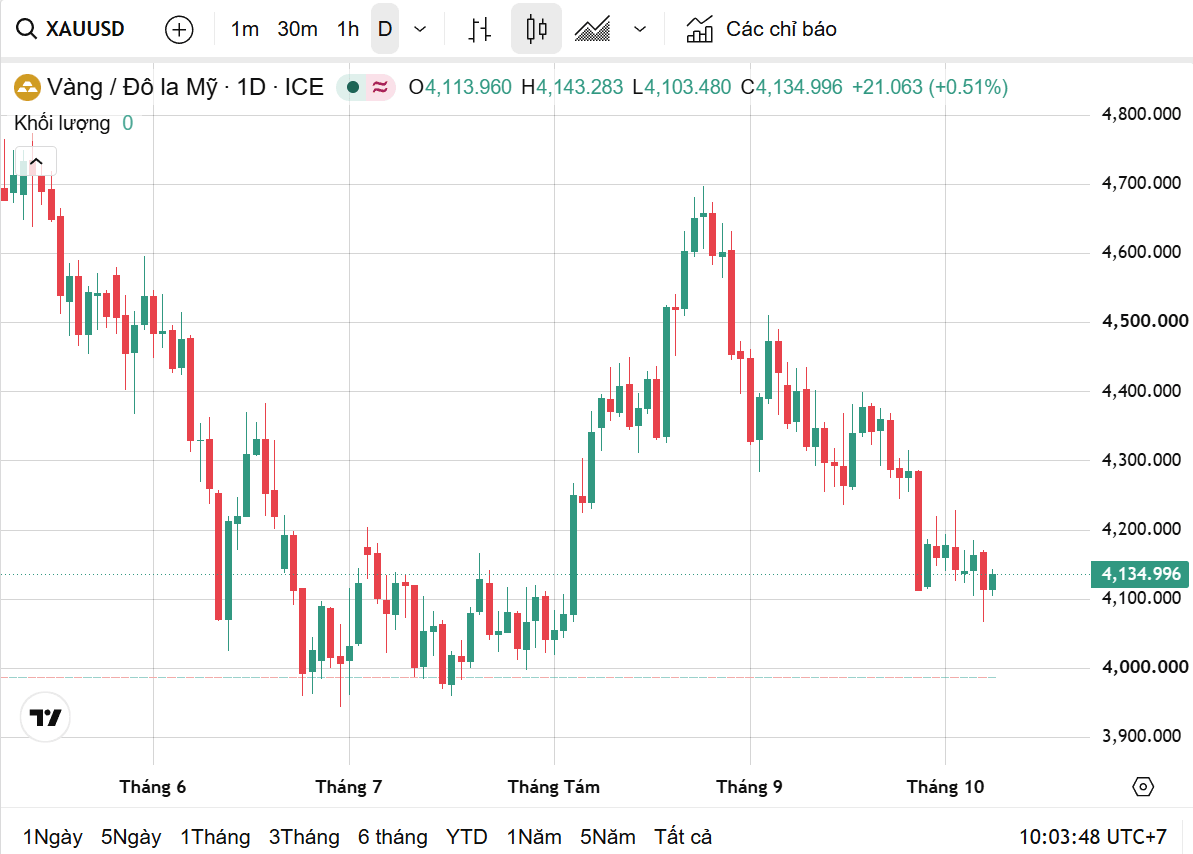Select the 1Năm range
The image size is (1193, 854).
coord(534,836)
